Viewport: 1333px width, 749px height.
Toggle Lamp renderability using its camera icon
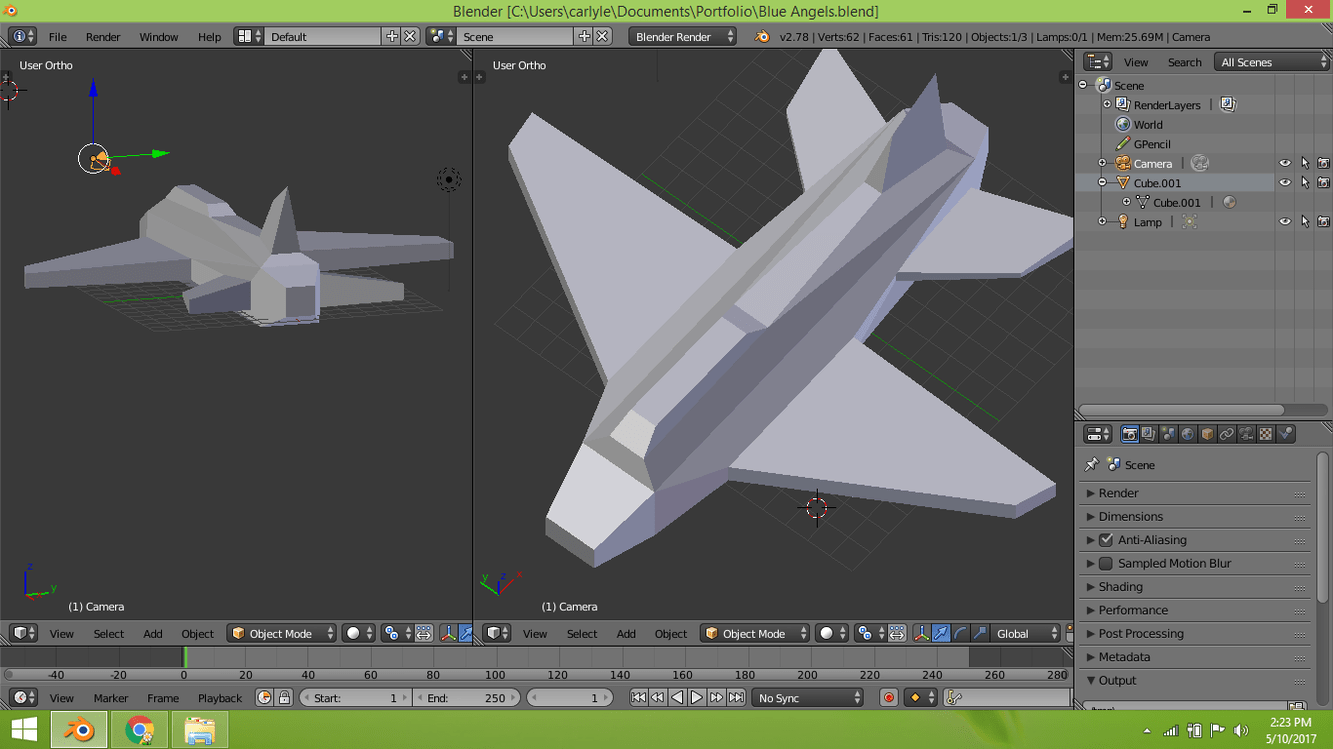tap(1323, 222)
